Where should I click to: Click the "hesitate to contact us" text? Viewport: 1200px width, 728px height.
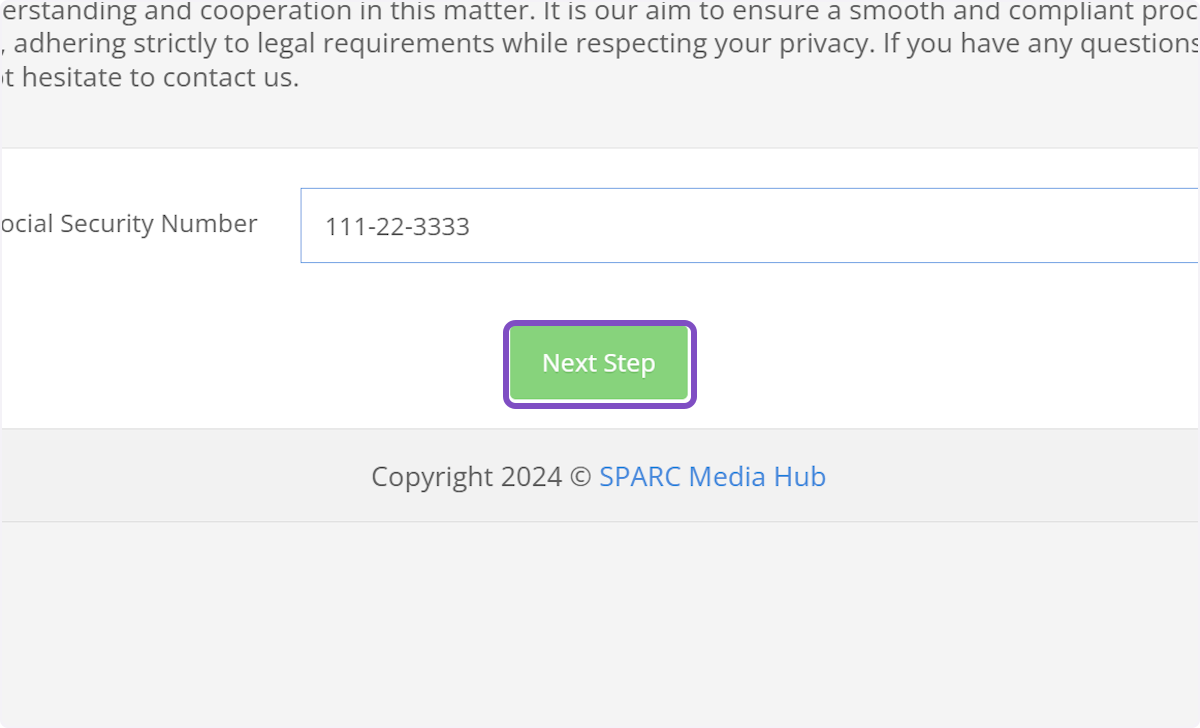click(x=160, y=78)
